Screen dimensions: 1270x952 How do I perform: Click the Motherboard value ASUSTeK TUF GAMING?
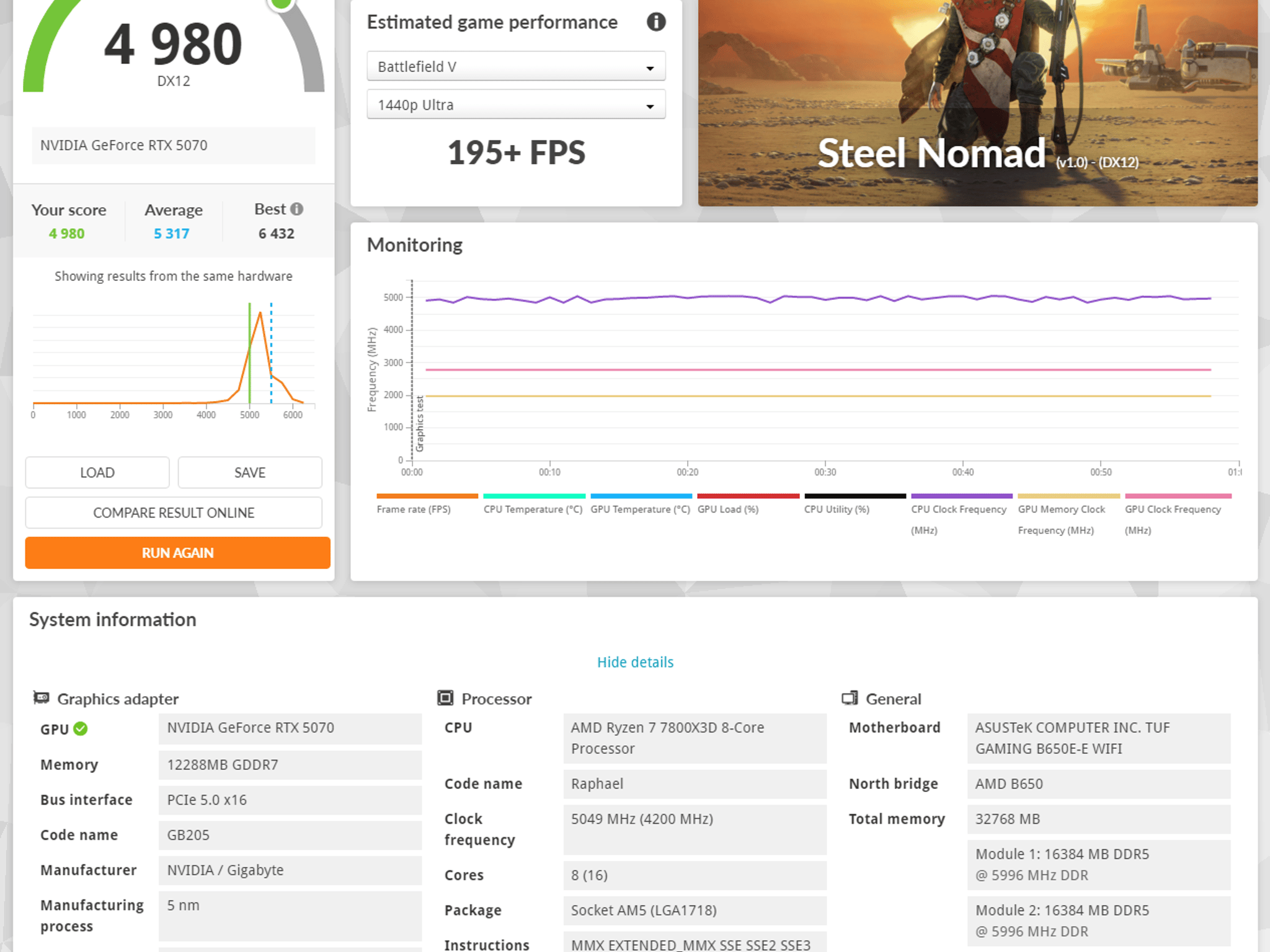[1099, 739]
